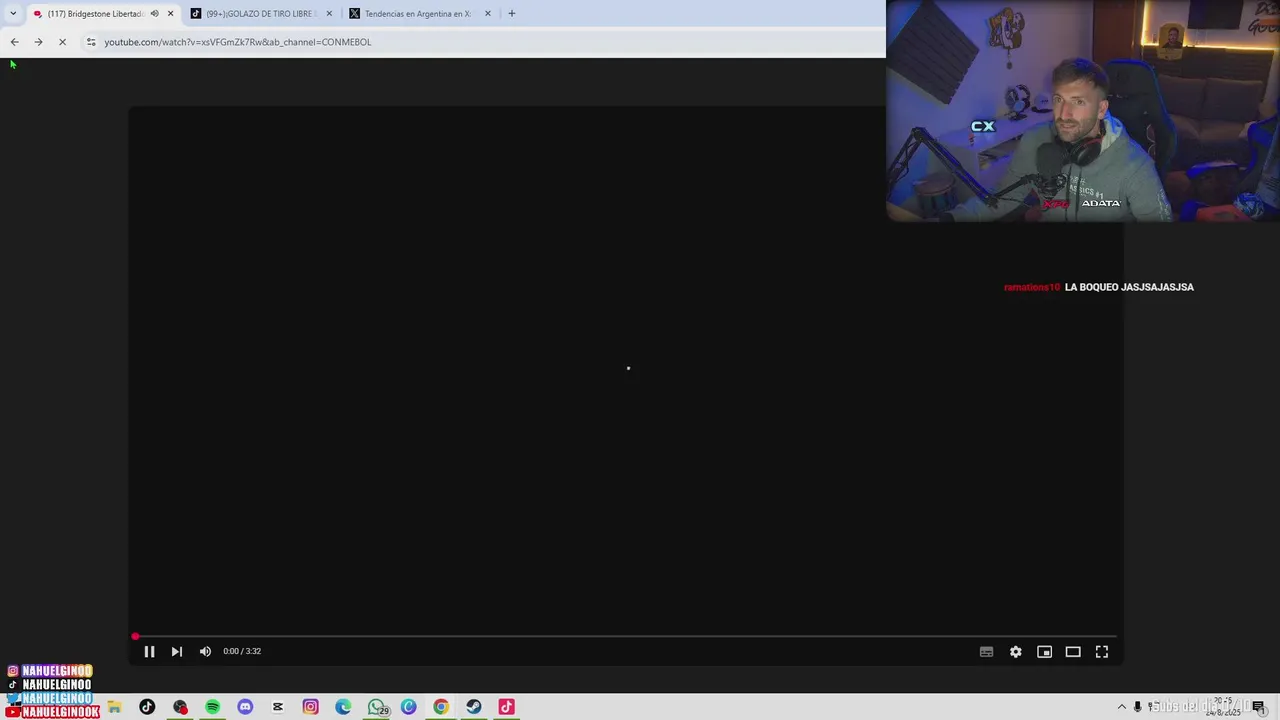Open the black TikTok taskbar icon
Image resolution: width=1280 pixels, height=720 pixels.
tap(147, 707)
